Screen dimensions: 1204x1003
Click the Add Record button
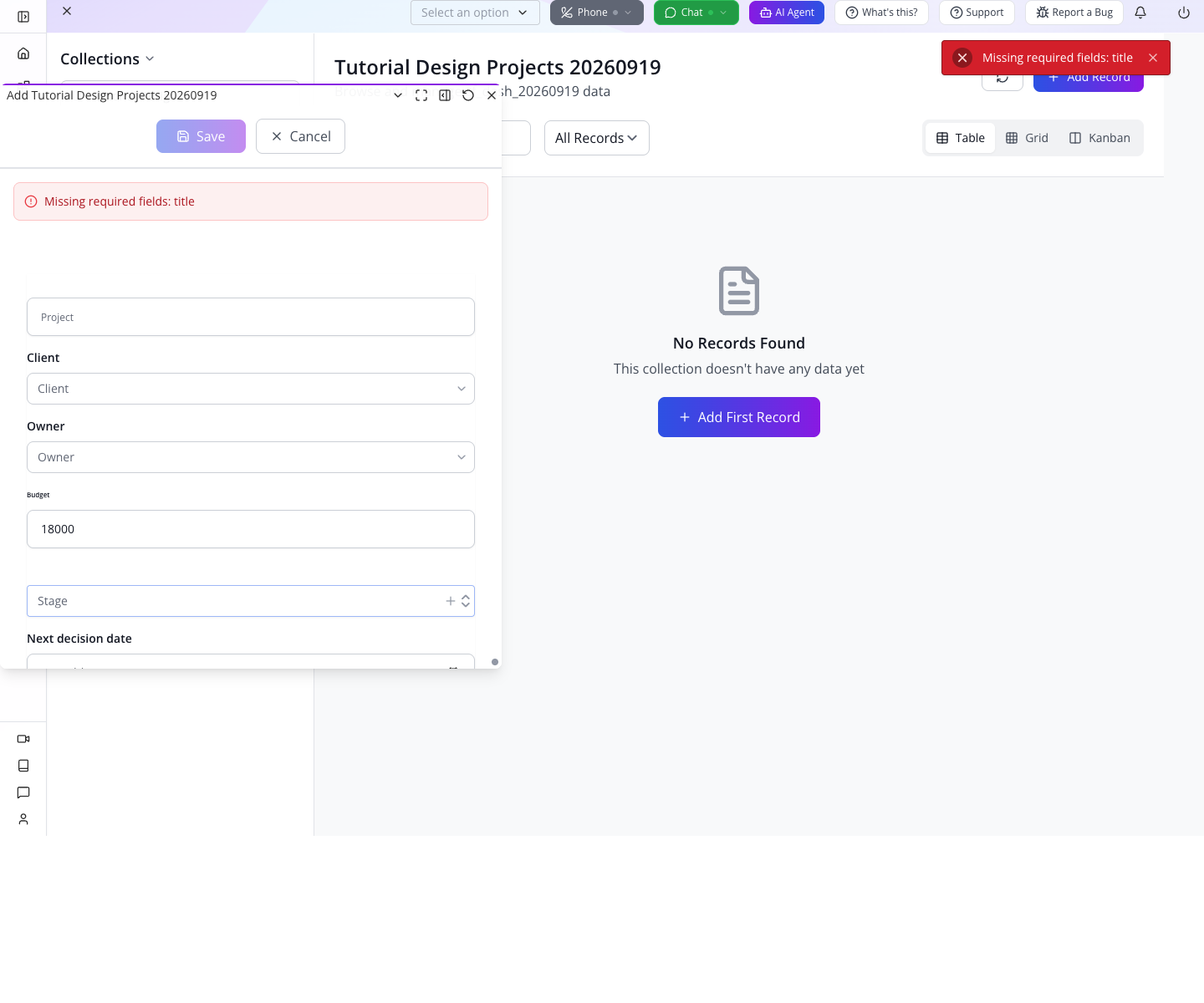[x=1089, y=78]
